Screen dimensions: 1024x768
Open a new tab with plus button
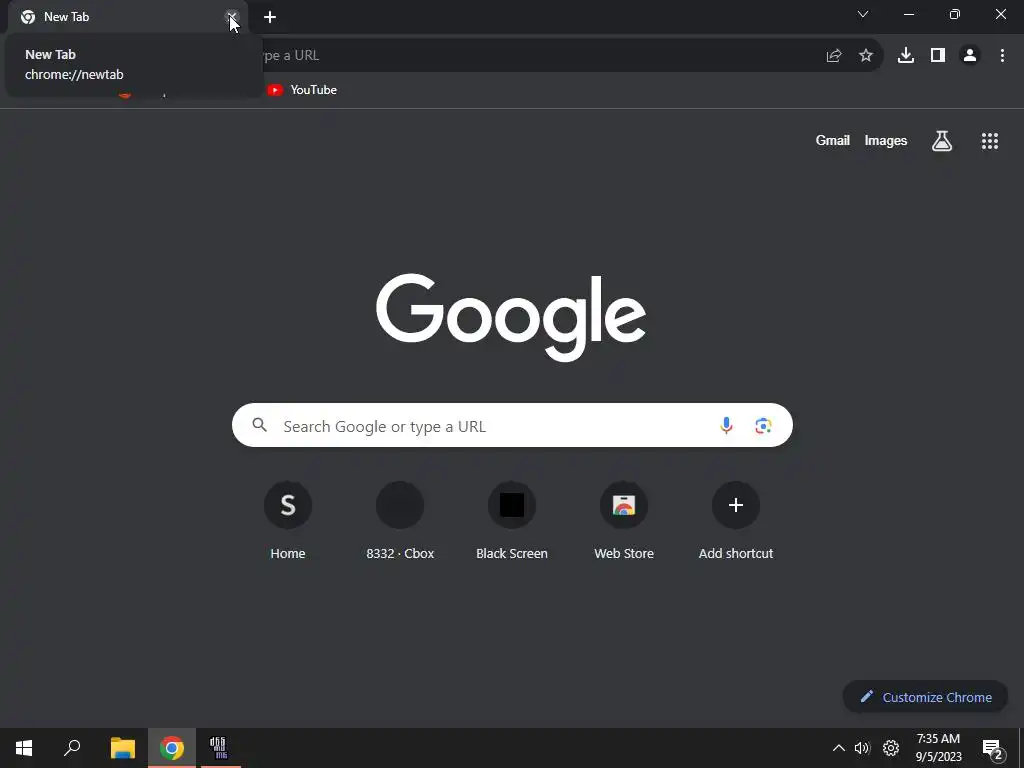(270, 17)
